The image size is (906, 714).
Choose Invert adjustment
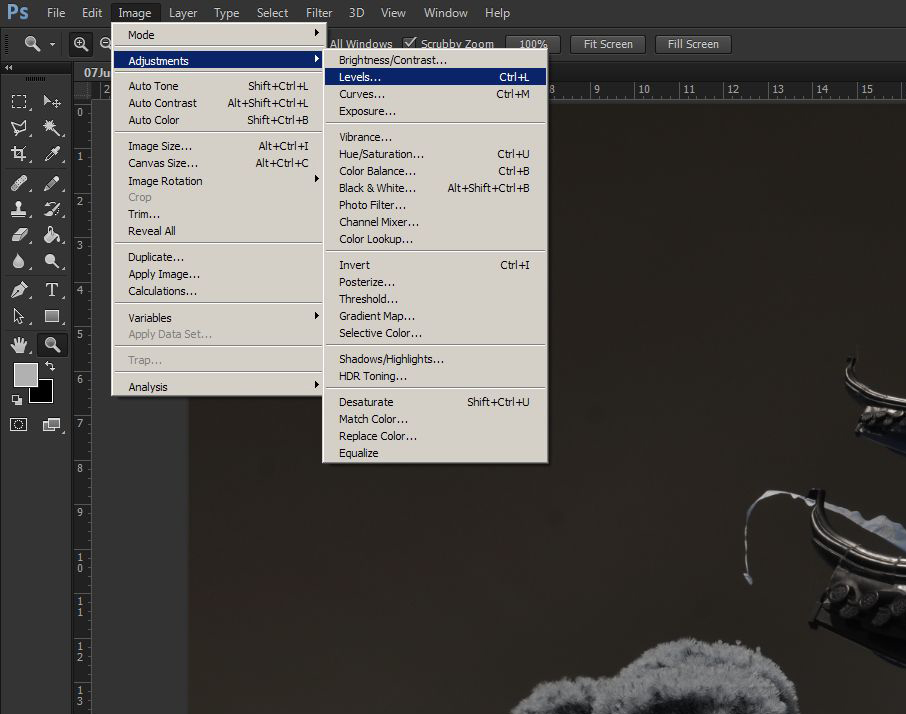[x=435, y=265]
